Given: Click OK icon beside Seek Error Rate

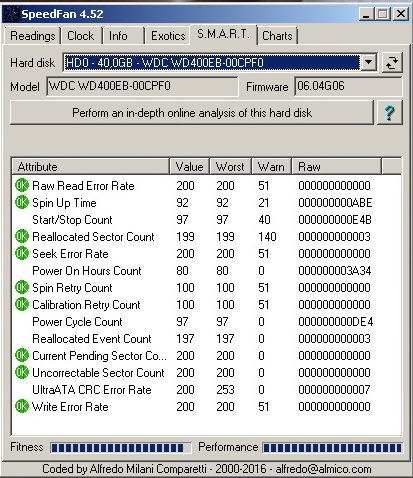Looking at the screenshot, I should pyautogui.click(x=22, y=253).
